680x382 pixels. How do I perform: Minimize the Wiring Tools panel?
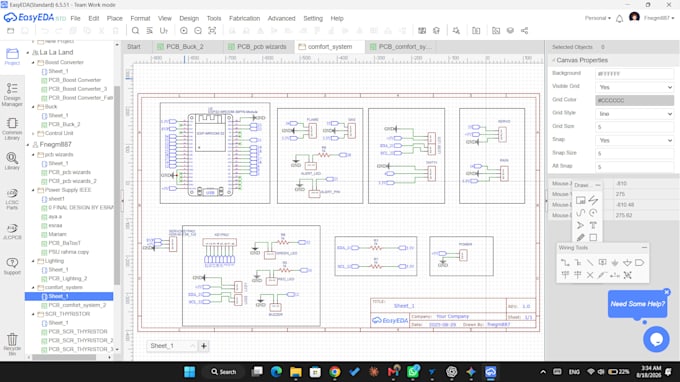coord(644,248)
